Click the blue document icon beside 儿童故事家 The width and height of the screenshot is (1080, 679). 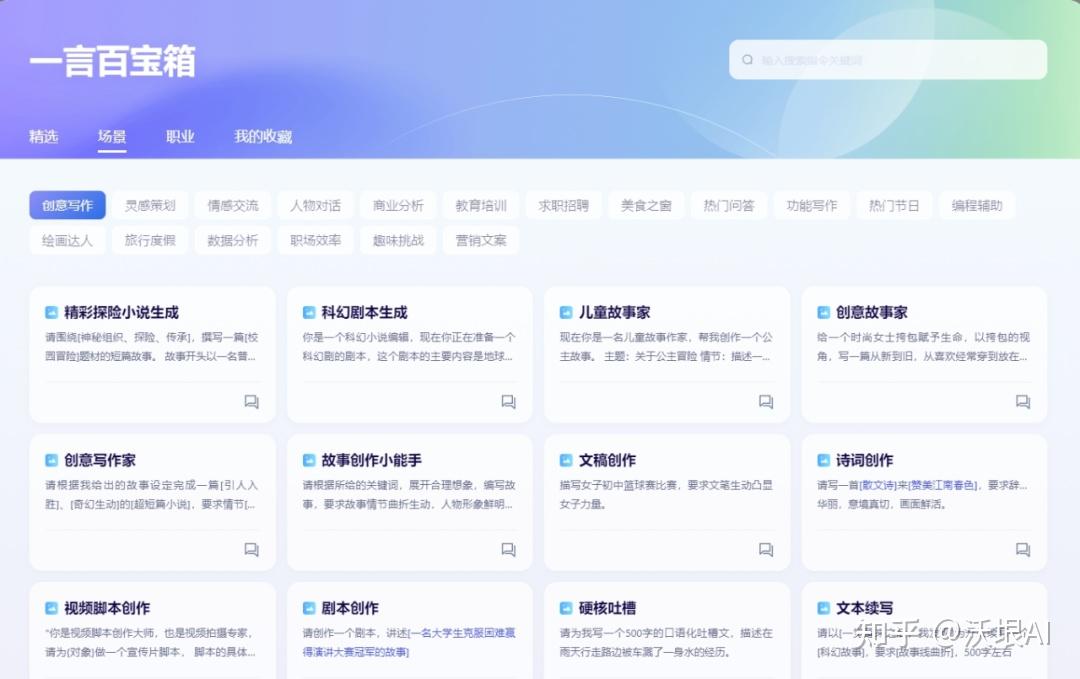[x=566, y=311]
